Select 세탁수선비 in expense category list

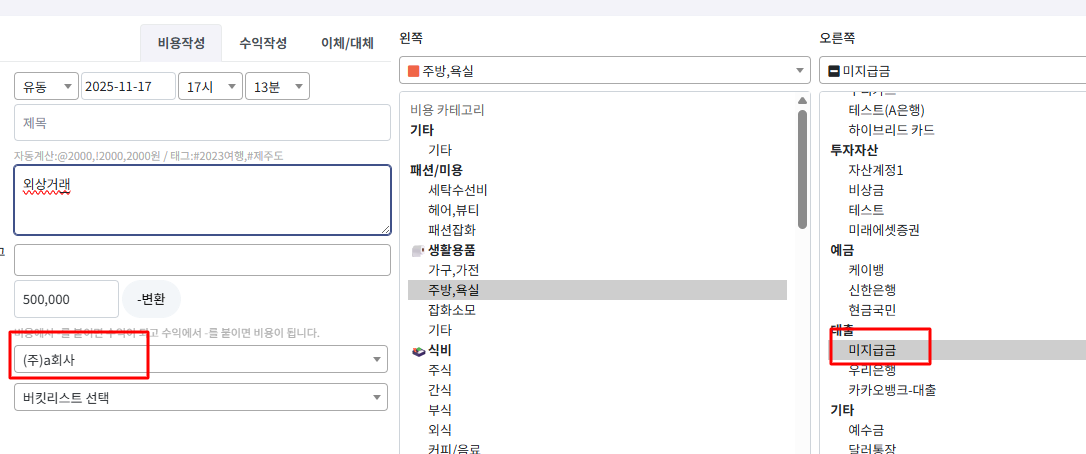click(457, 190)
